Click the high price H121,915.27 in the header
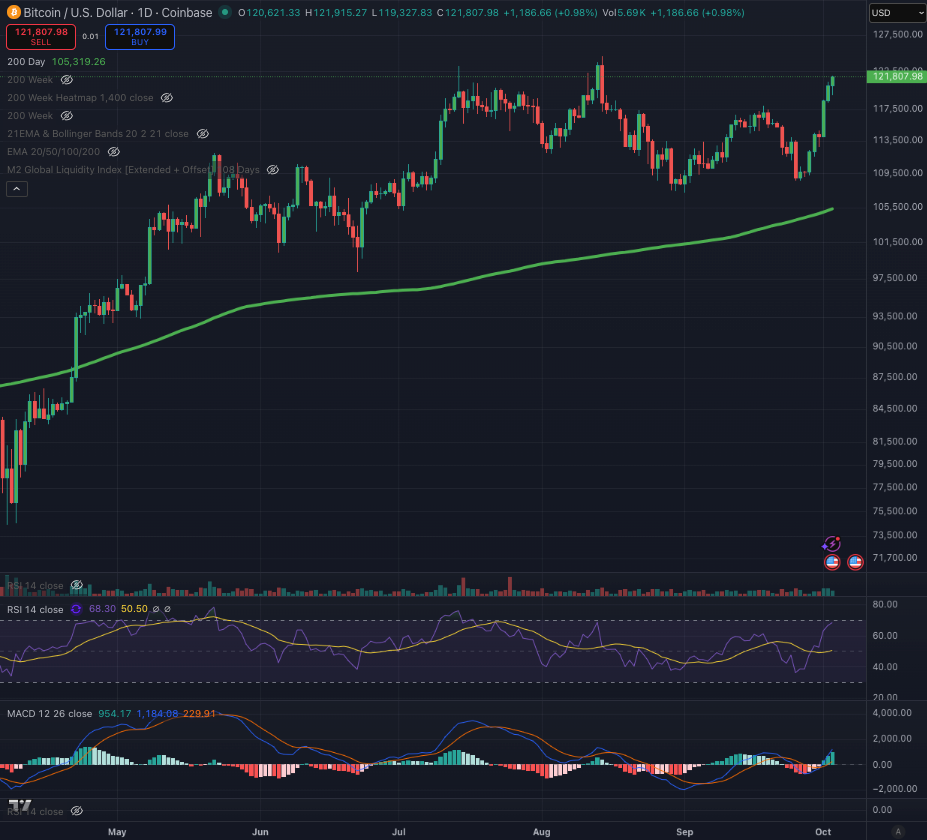The width and height of the screenshot is (927, 840). tap(335, 12)
